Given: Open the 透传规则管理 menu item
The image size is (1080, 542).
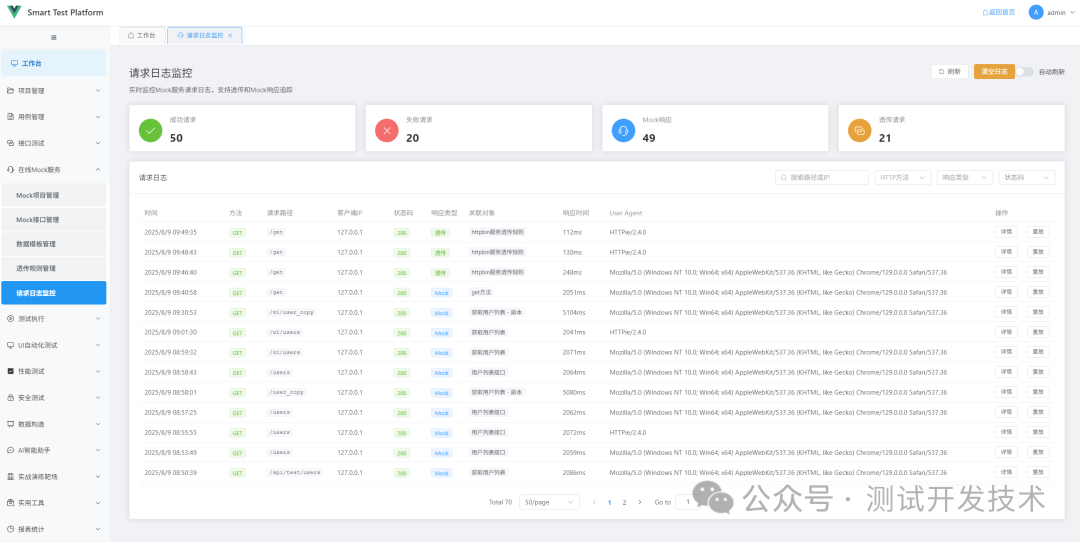Looking at the screenshot, I should click(54, 268).
